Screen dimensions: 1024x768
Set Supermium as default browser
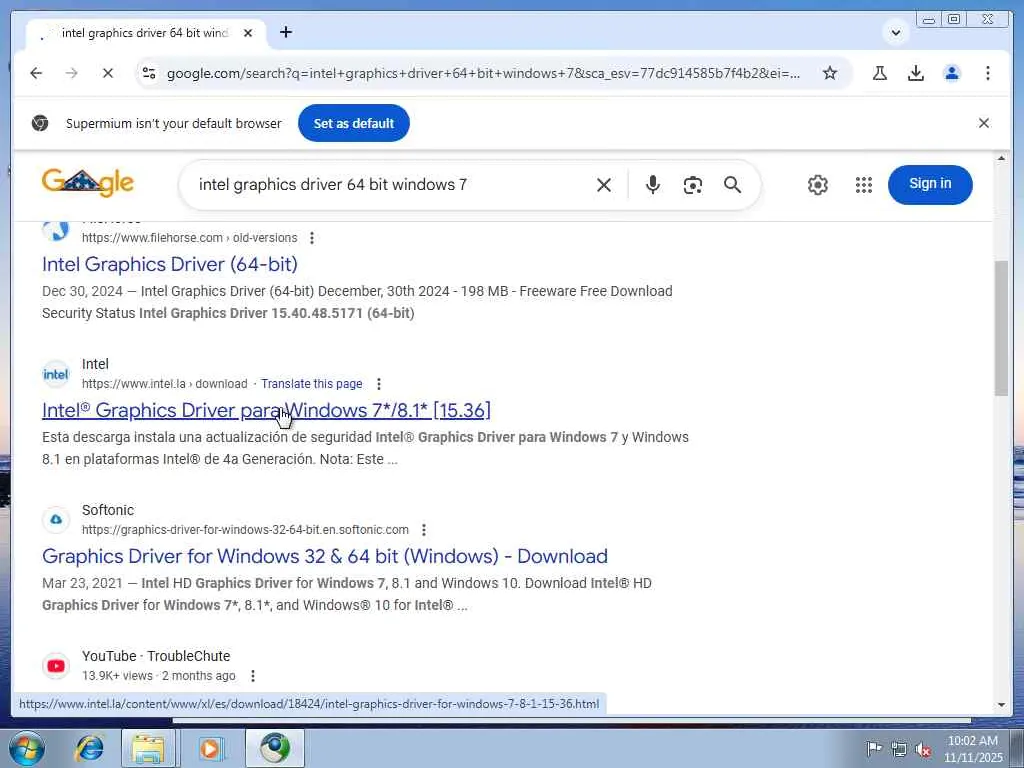pos(353,123)
